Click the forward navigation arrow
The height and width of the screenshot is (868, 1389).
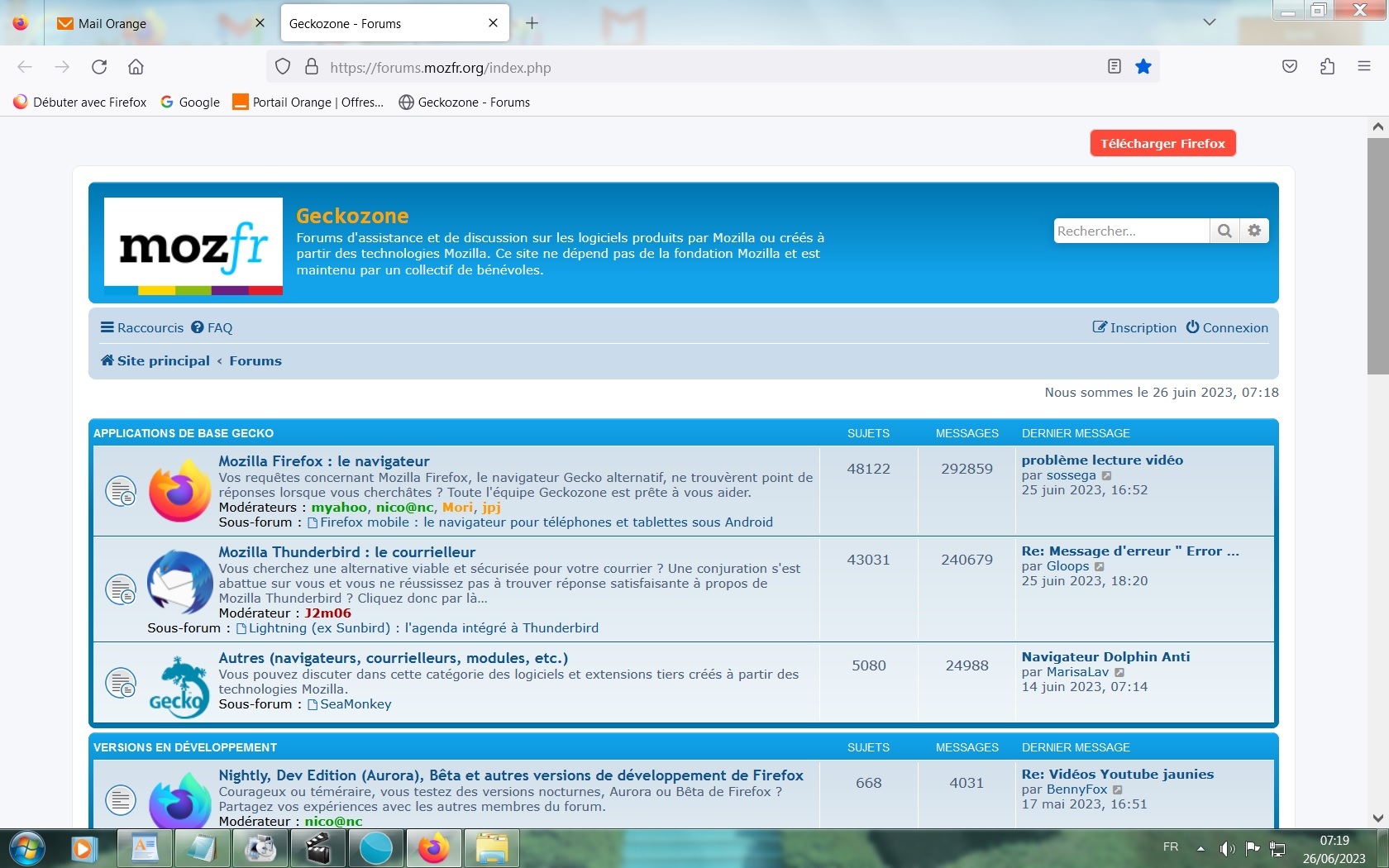62,67
